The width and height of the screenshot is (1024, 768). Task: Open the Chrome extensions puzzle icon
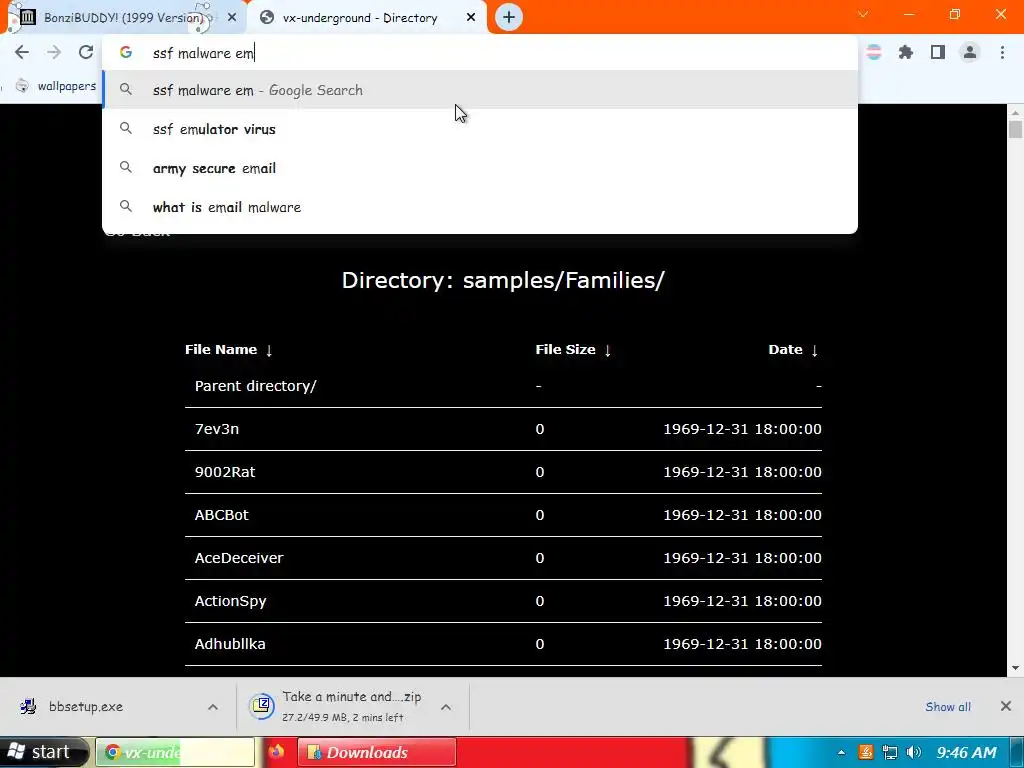point(906,52)
